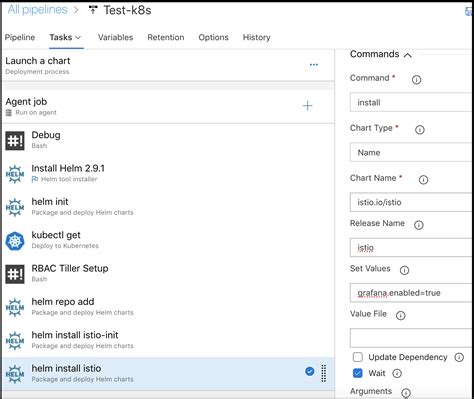Click the Release Name field with istio
Viewport: 474px width, 399px height.
[x=411, y=247]
